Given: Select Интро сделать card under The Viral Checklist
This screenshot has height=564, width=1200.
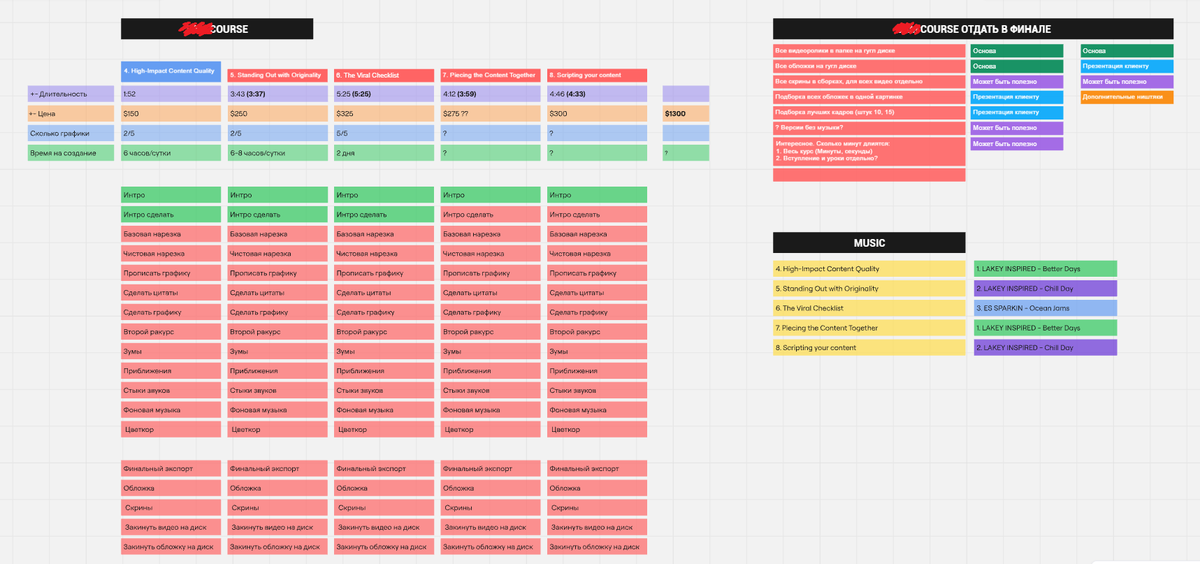Looking at the screenshot, I should tap(384, 215).
